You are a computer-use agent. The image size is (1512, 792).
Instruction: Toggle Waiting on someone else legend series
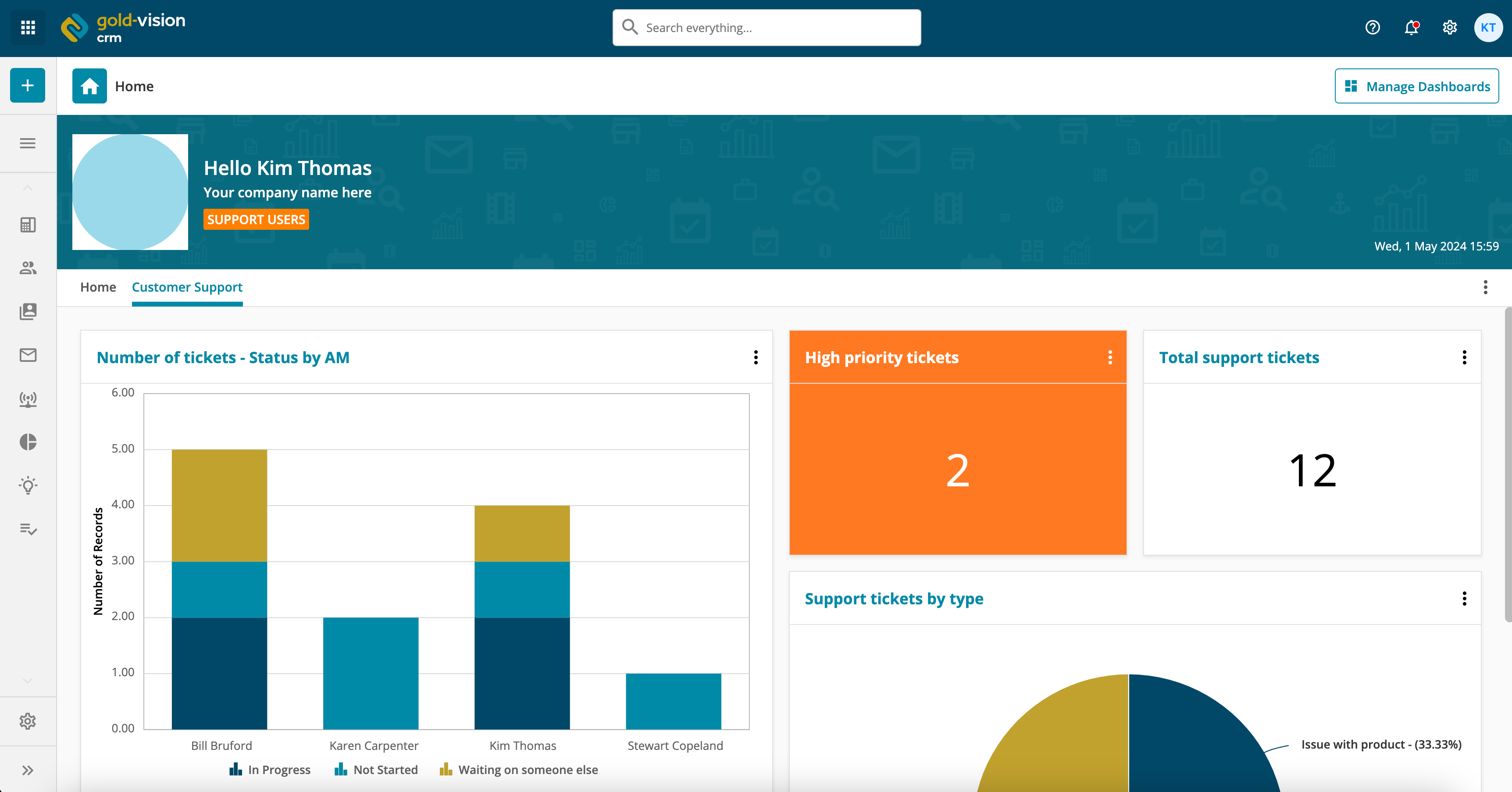[x=519, y=770]
